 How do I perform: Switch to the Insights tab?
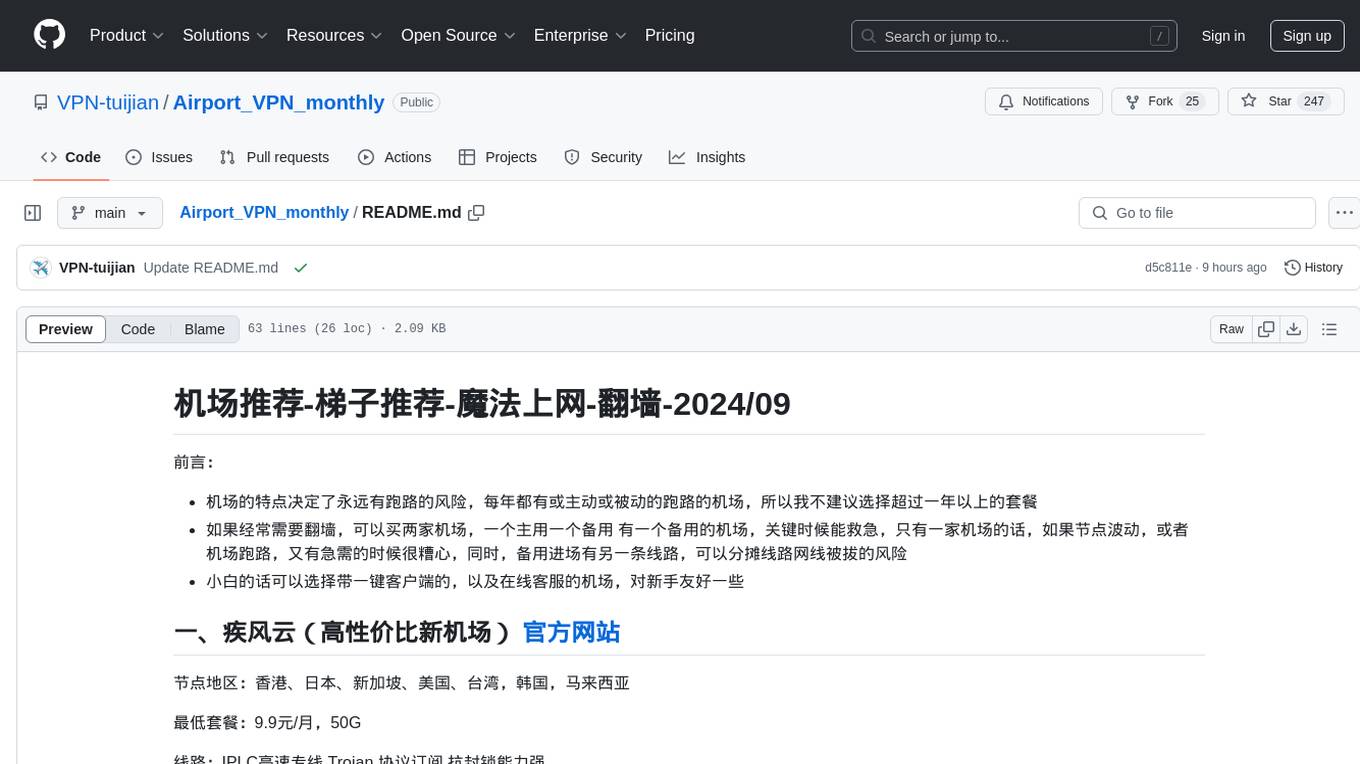coord(707,157)
